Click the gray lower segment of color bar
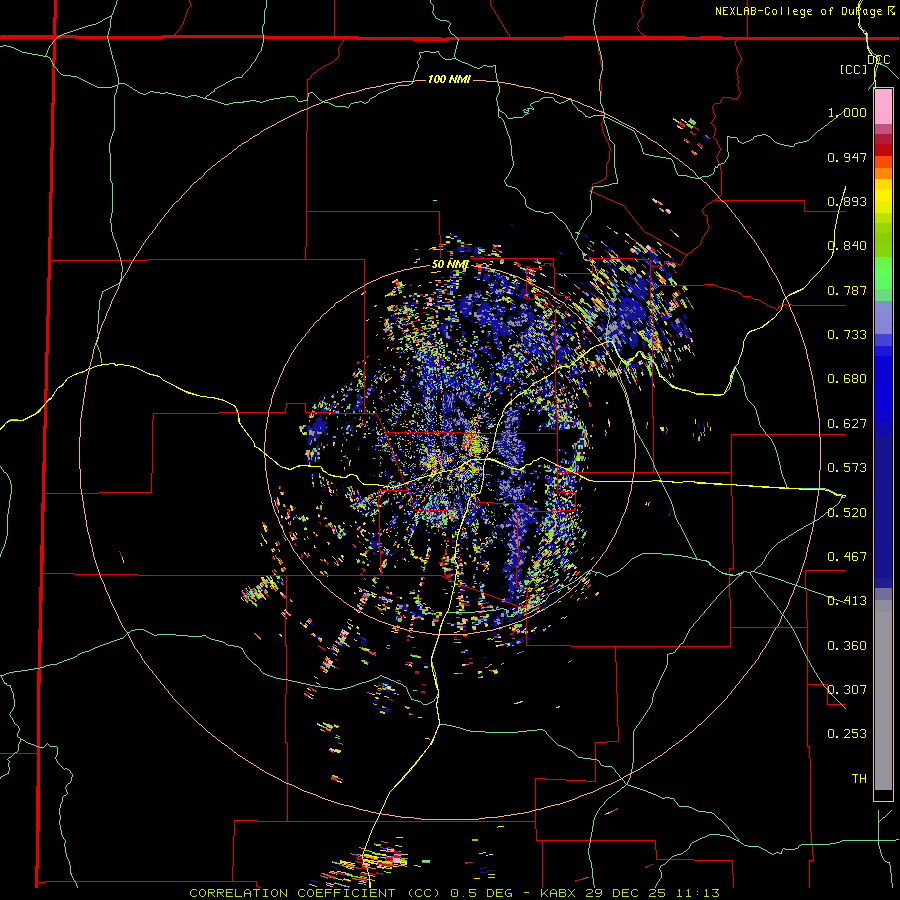Image resolution: width=900 pixels, height=900 pixels. (x=883, y=695)
